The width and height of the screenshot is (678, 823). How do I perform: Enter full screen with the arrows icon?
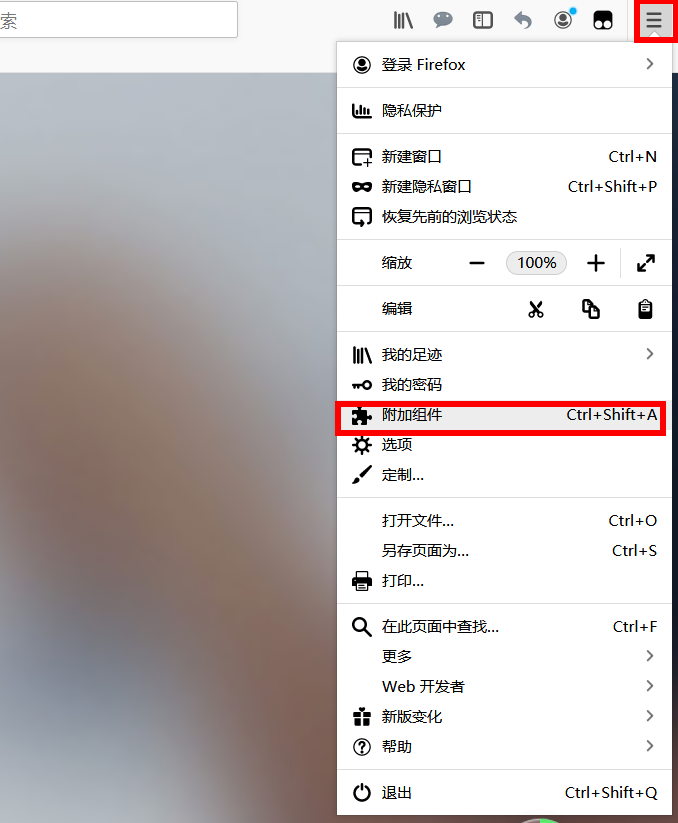click(646, 263)
